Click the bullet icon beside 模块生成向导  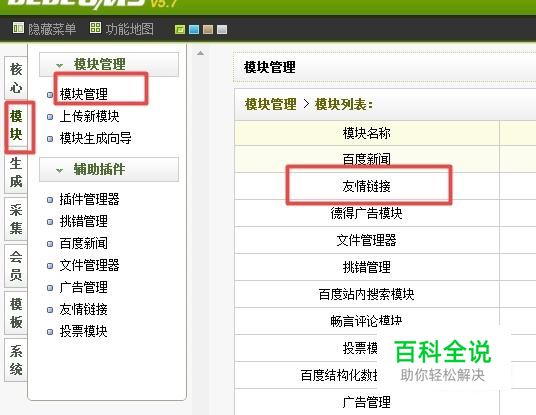pos(50,139)
